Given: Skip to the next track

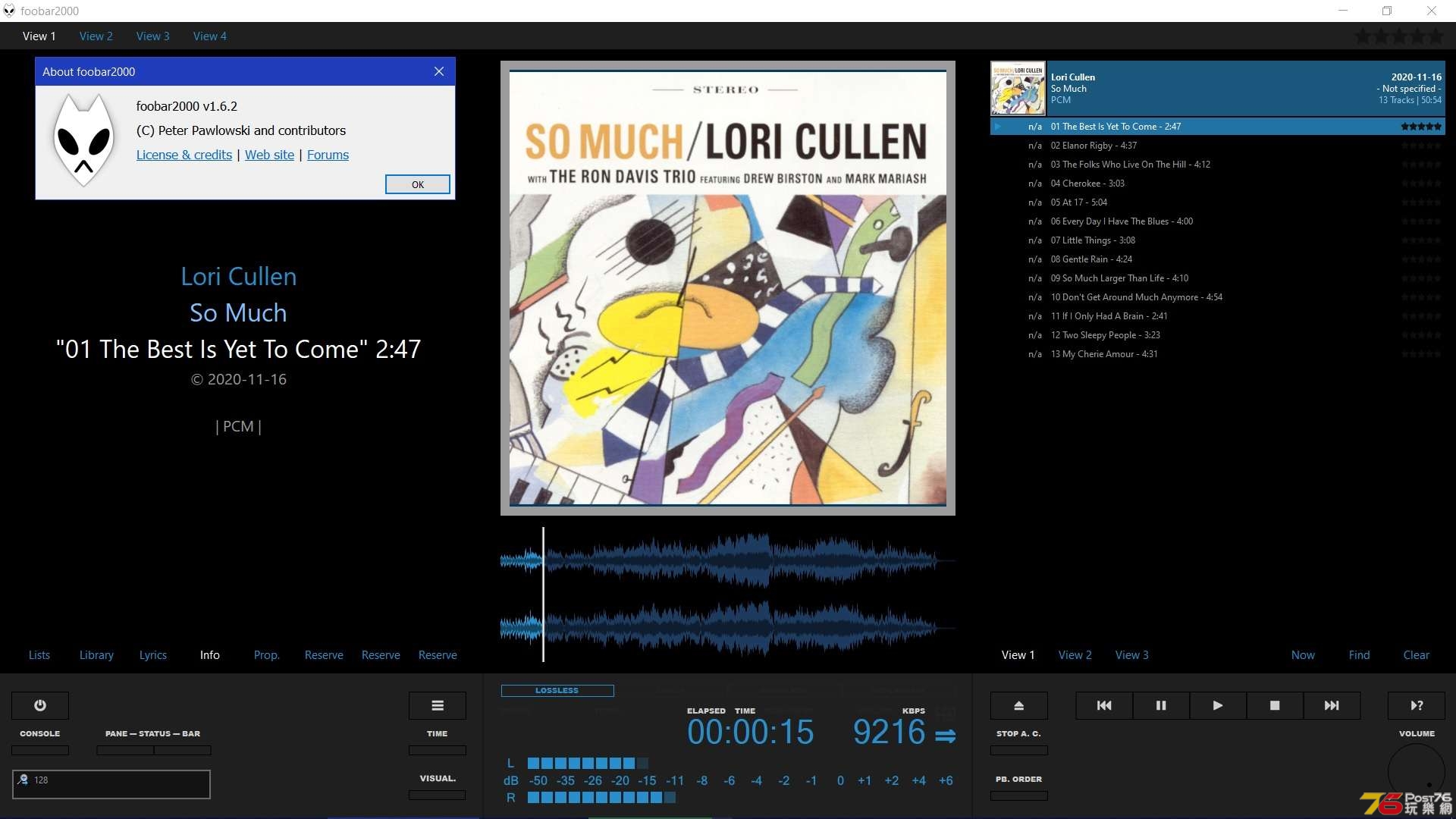Looking at the screenshot, I should tap(1332, 705).
